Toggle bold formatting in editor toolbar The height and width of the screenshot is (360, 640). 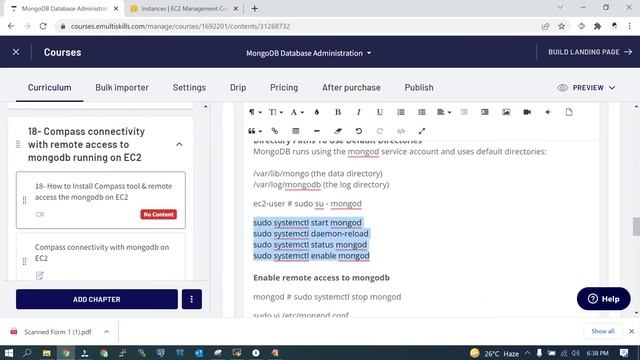tap(338, 112)
